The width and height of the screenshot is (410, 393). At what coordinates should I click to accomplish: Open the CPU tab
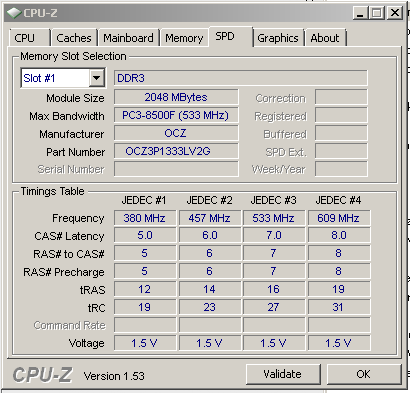click(30, 38)
